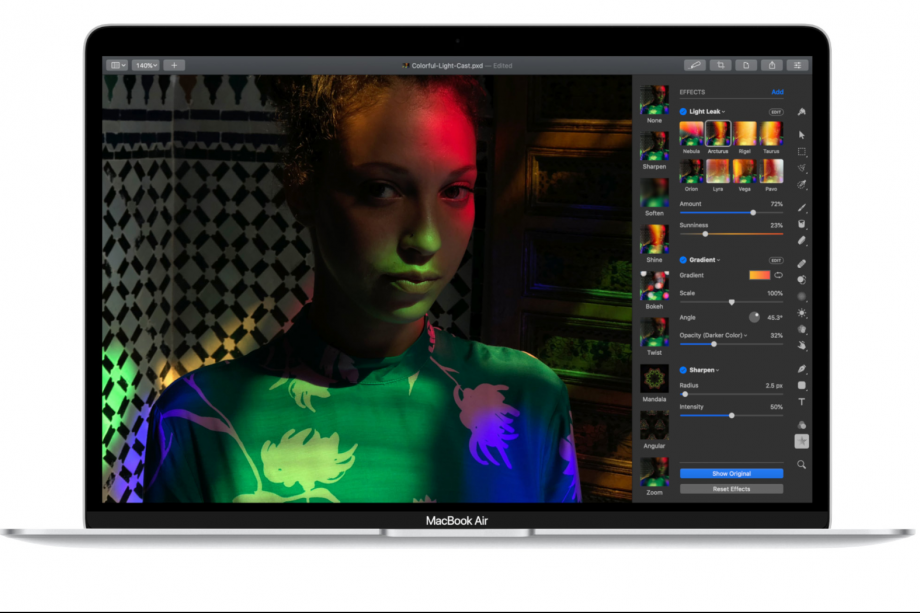Click the Reset Effects button
The width and height of the screenshot is (920, 613).
coord(731,489)
